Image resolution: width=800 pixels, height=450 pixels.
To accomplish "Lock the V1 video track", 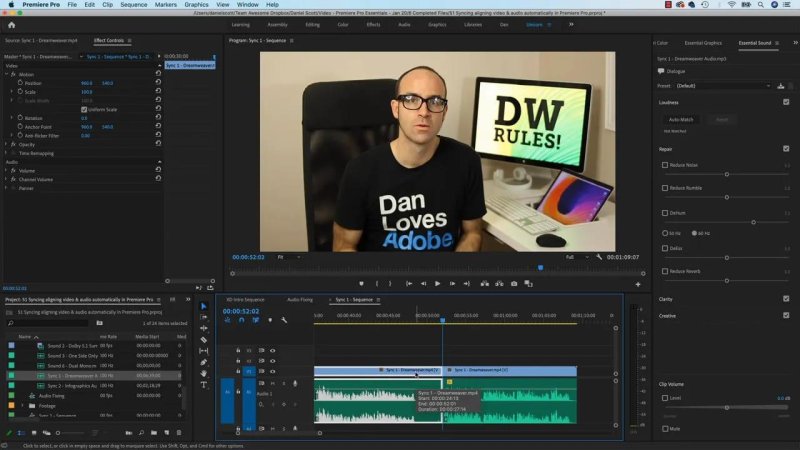I will click(238, 371).
